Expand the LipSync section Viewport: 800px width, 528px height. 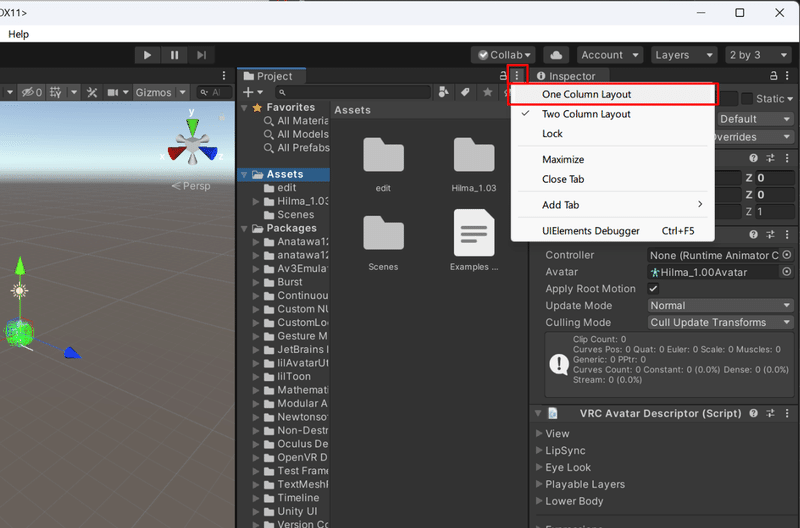click(x=539, y=450)
